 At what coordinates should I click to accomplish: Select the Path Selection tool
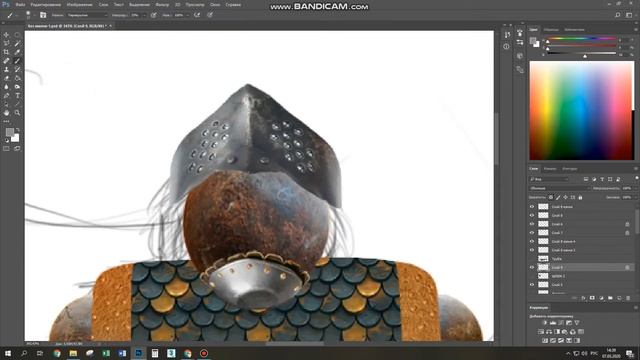(x=6, y=104)
